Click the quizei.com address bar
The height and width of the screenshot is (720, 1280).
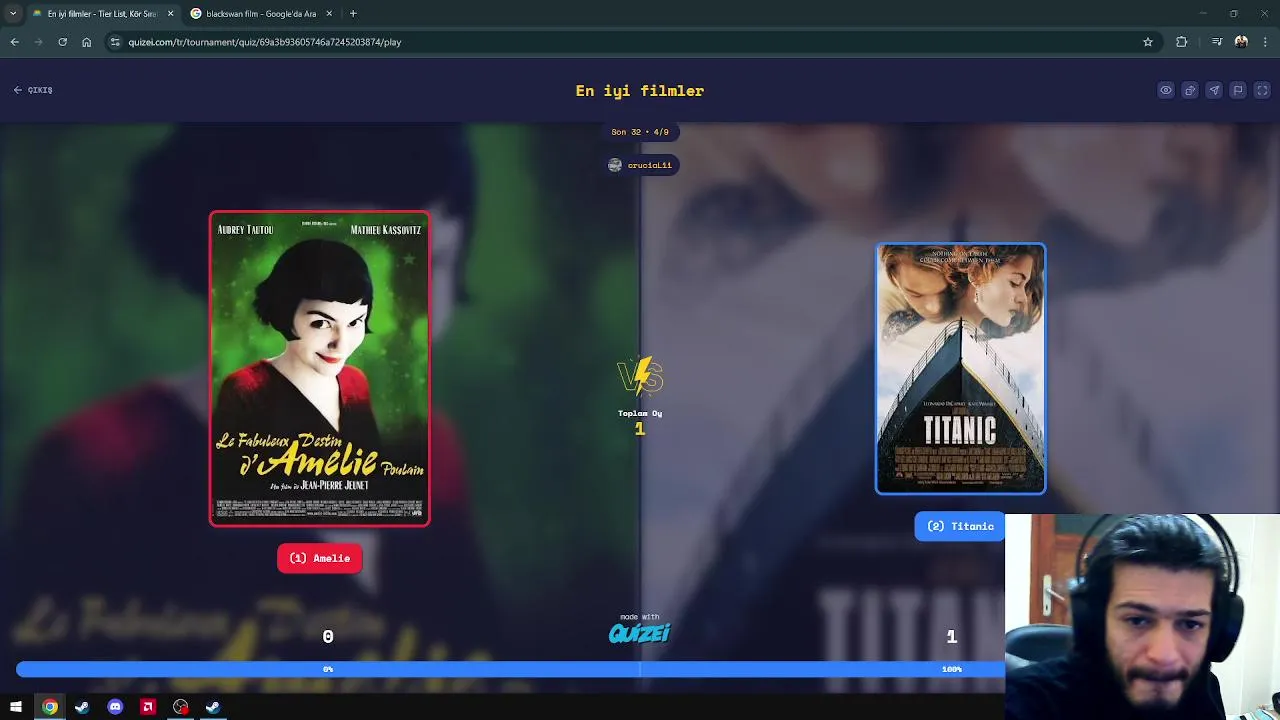(x=634, y=42)
